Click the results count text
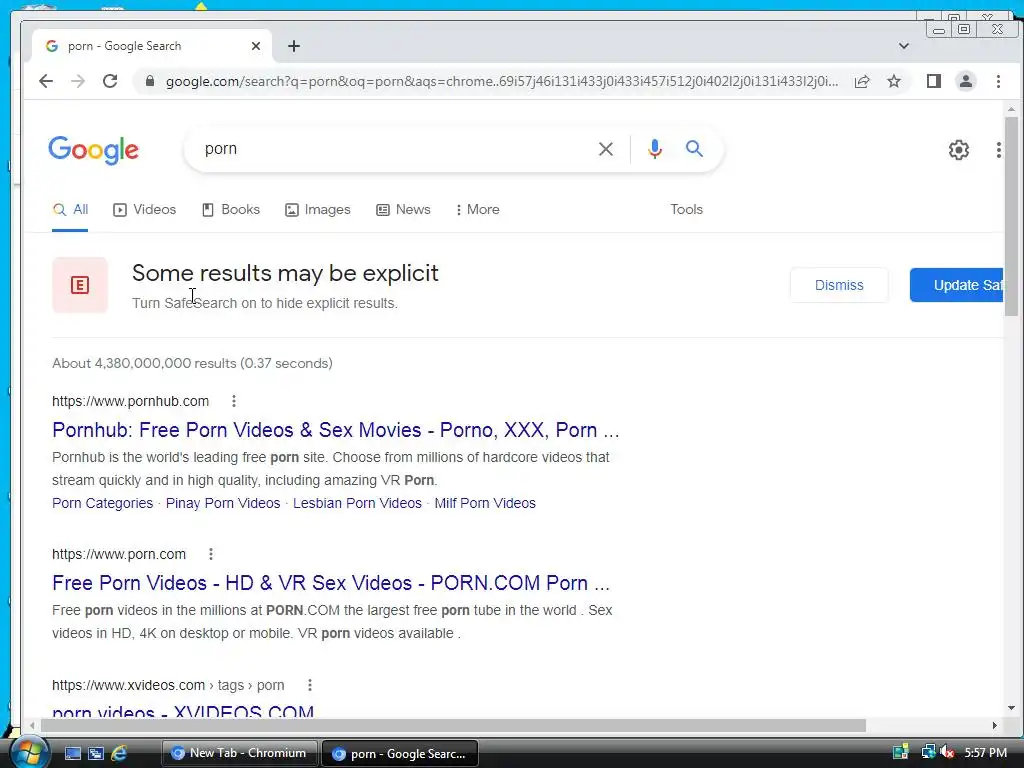This screenshot has height=768, width=1024. [x=193, y=364]
